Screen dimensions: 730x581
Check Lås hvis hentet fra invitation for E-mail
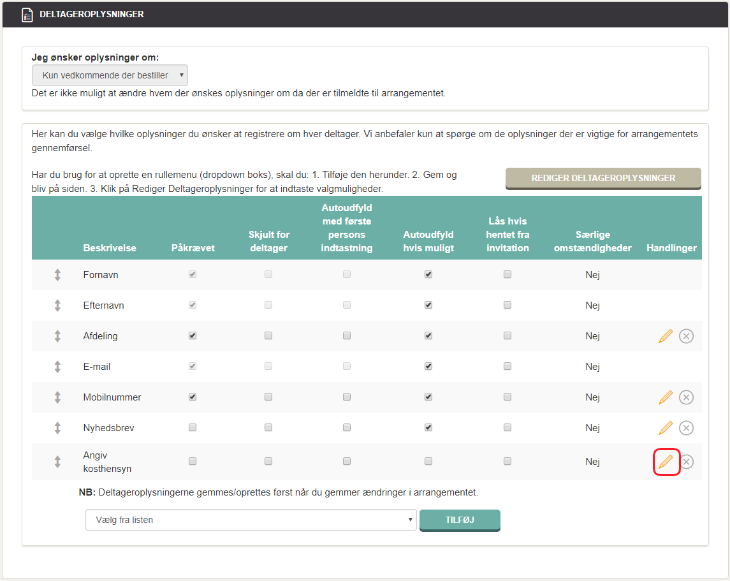pos(507,366)
